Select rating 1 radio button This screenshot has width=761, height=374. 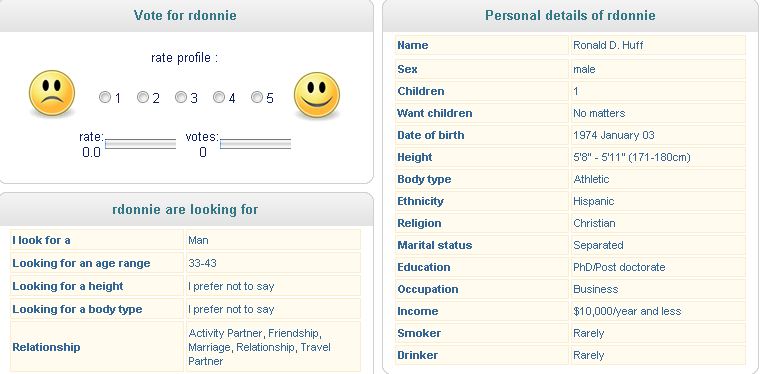pos(104,98)
